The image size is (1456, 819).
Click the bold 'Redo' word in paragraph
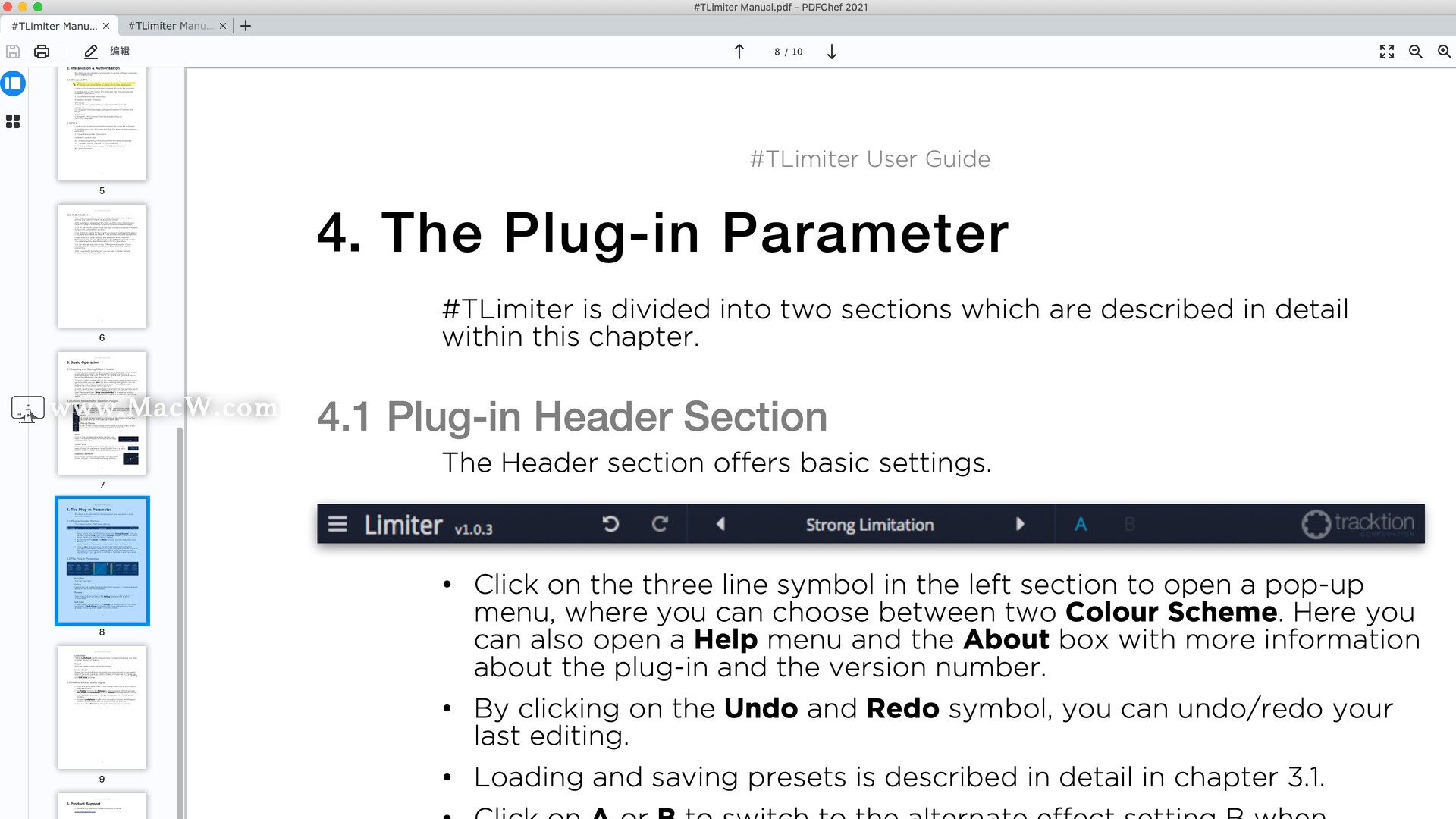point(902,708)
